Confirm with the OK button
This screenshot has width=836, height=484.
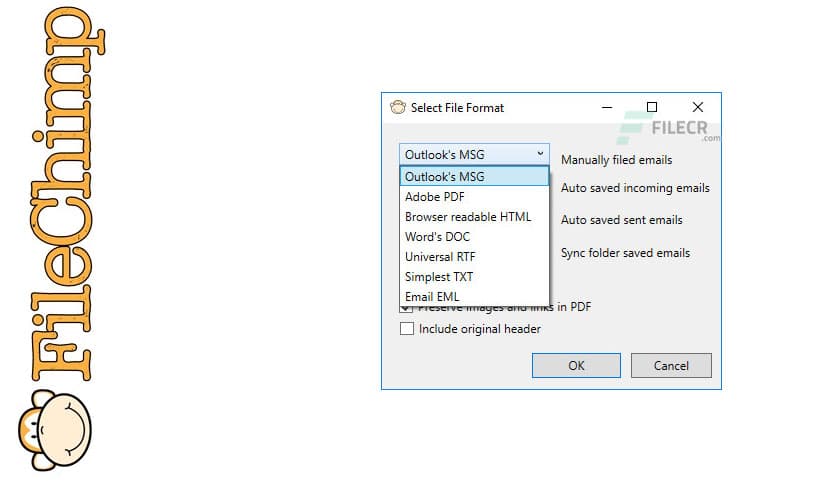point(576,366)
